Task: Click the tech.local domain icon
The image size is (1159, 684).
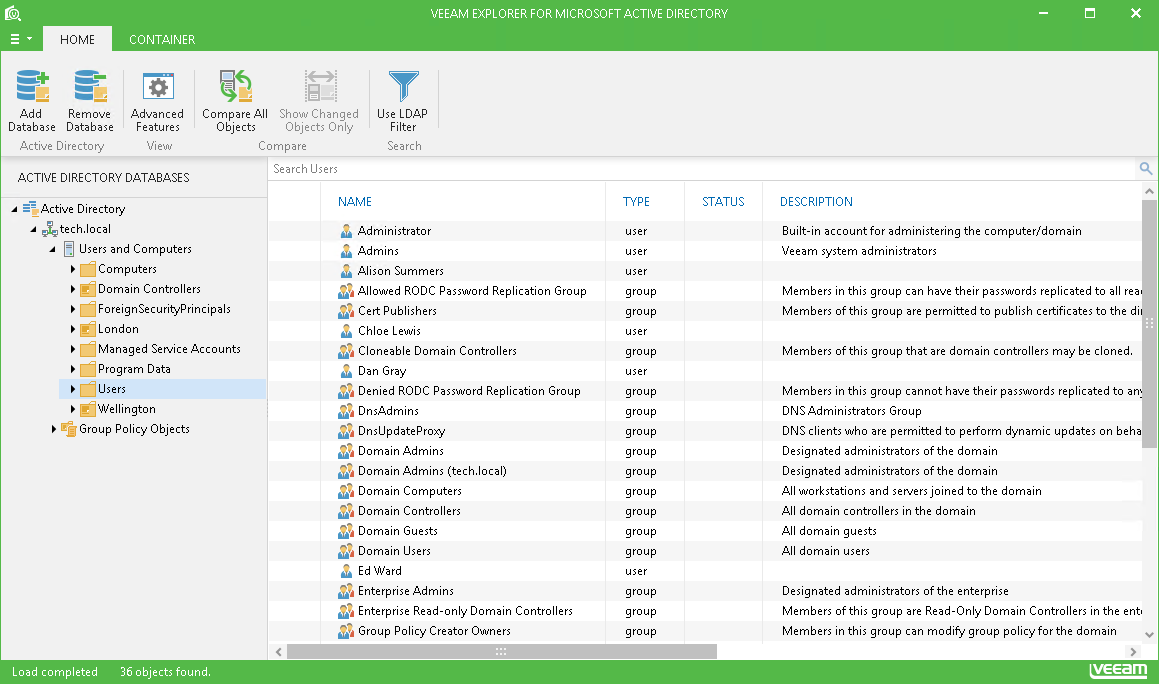Action: pyautogui.click(x=50, y=229)
